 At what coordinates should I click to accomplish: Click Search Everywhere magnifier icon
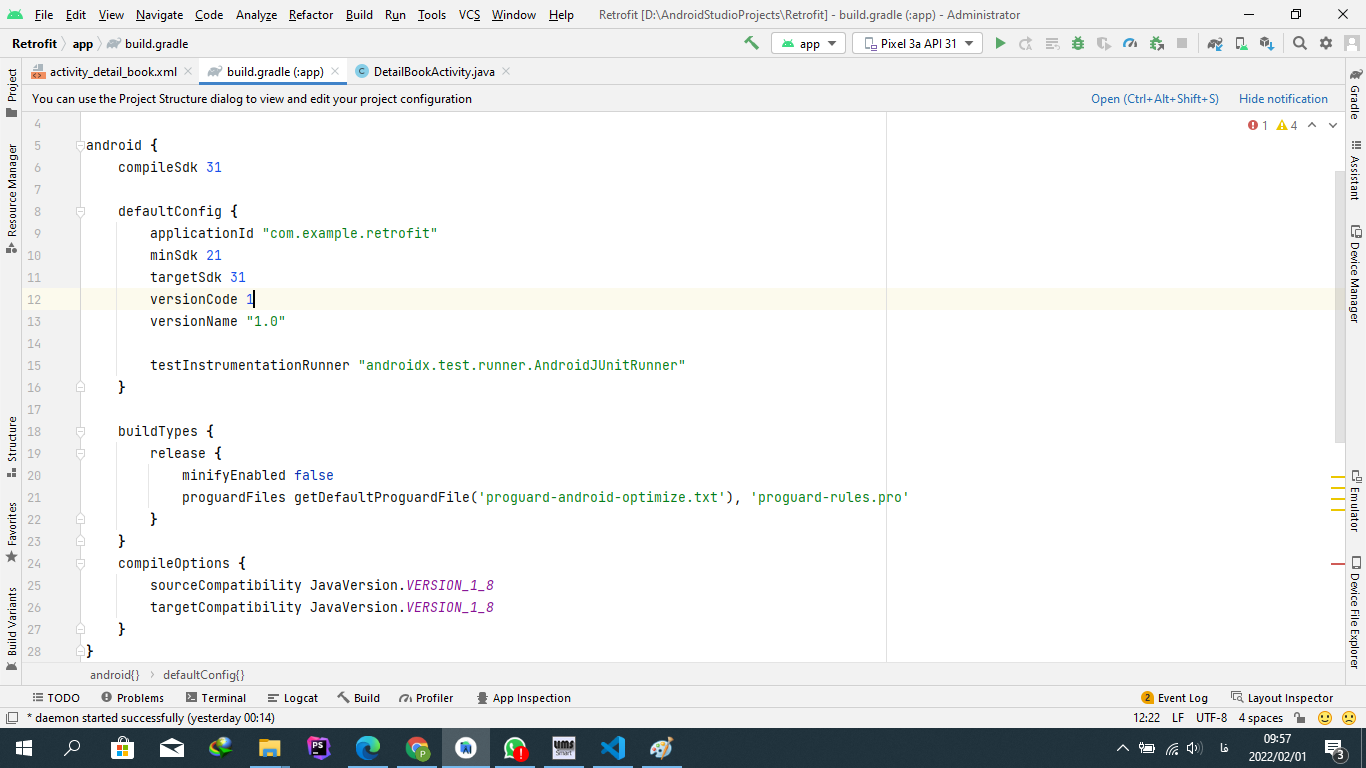1300,43
